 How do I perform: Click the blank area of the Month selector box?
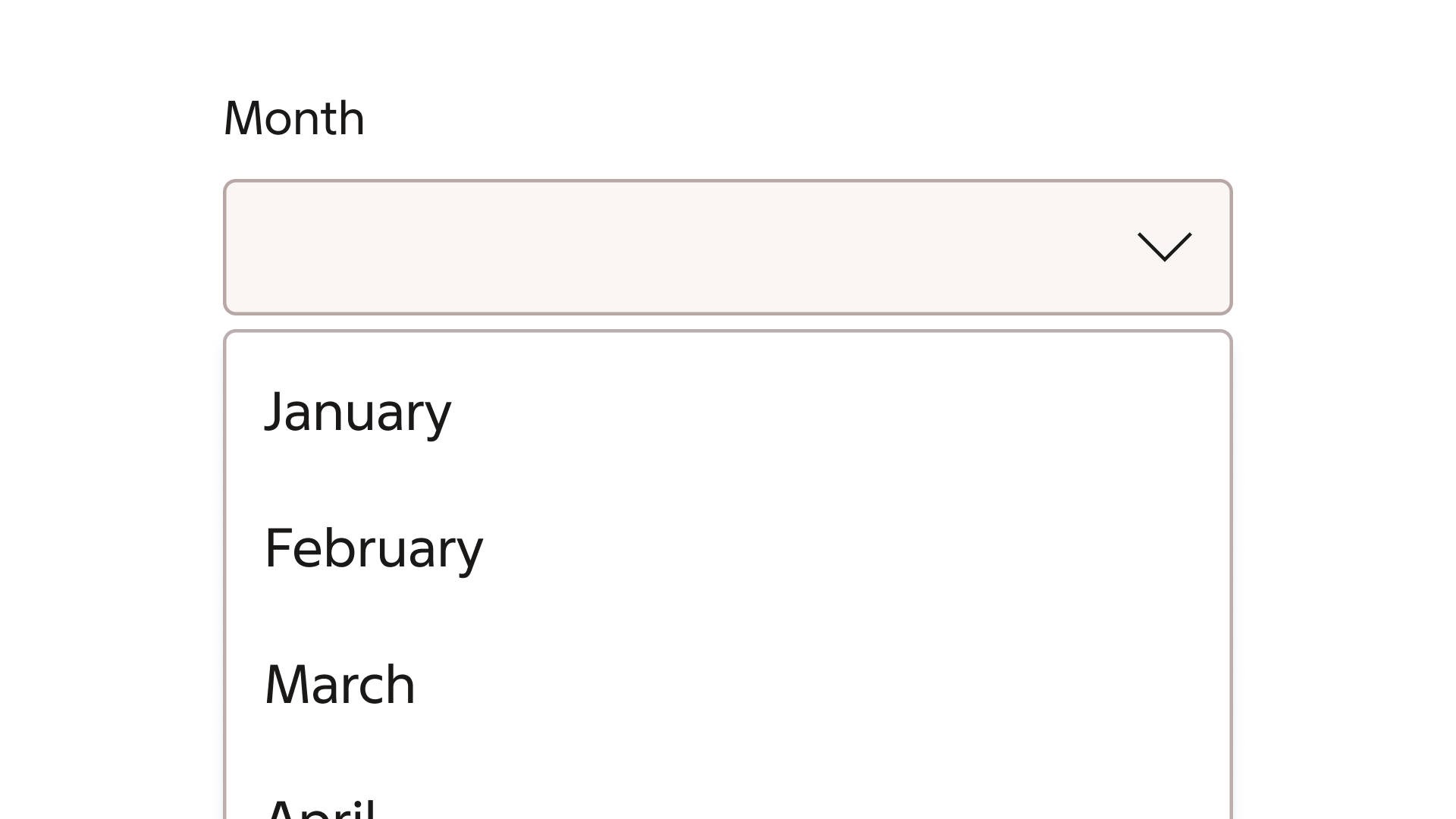pyautogui.click(x=682, y=247)
